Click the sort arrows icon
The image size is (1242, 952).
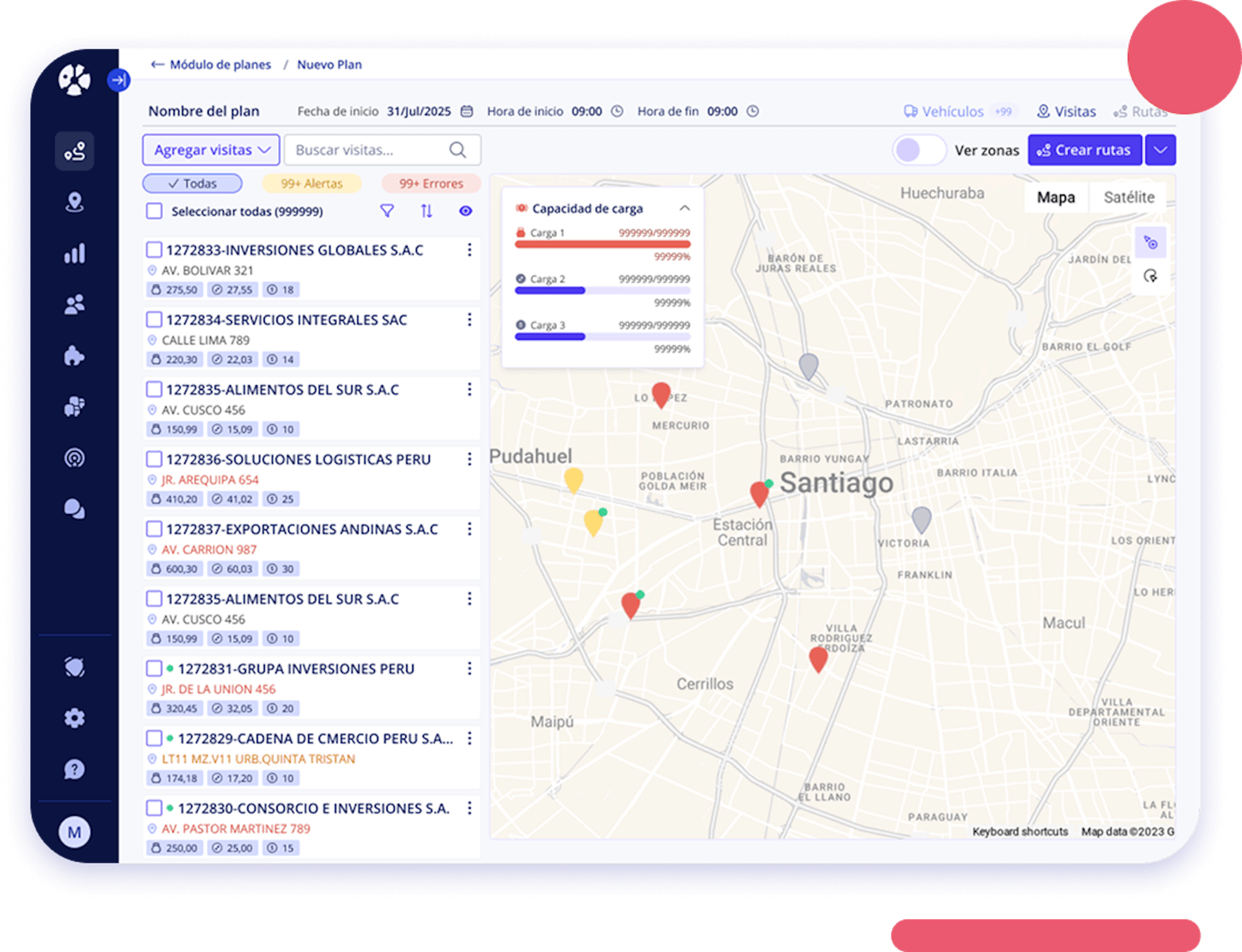(x=427, y=211)
